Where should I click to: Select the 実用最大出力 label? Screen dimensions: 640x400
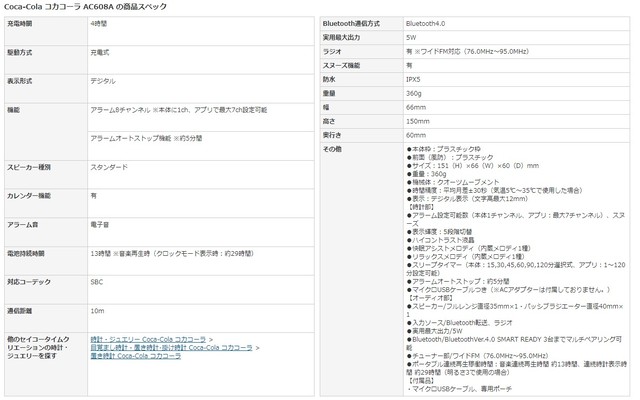(341, 38)
